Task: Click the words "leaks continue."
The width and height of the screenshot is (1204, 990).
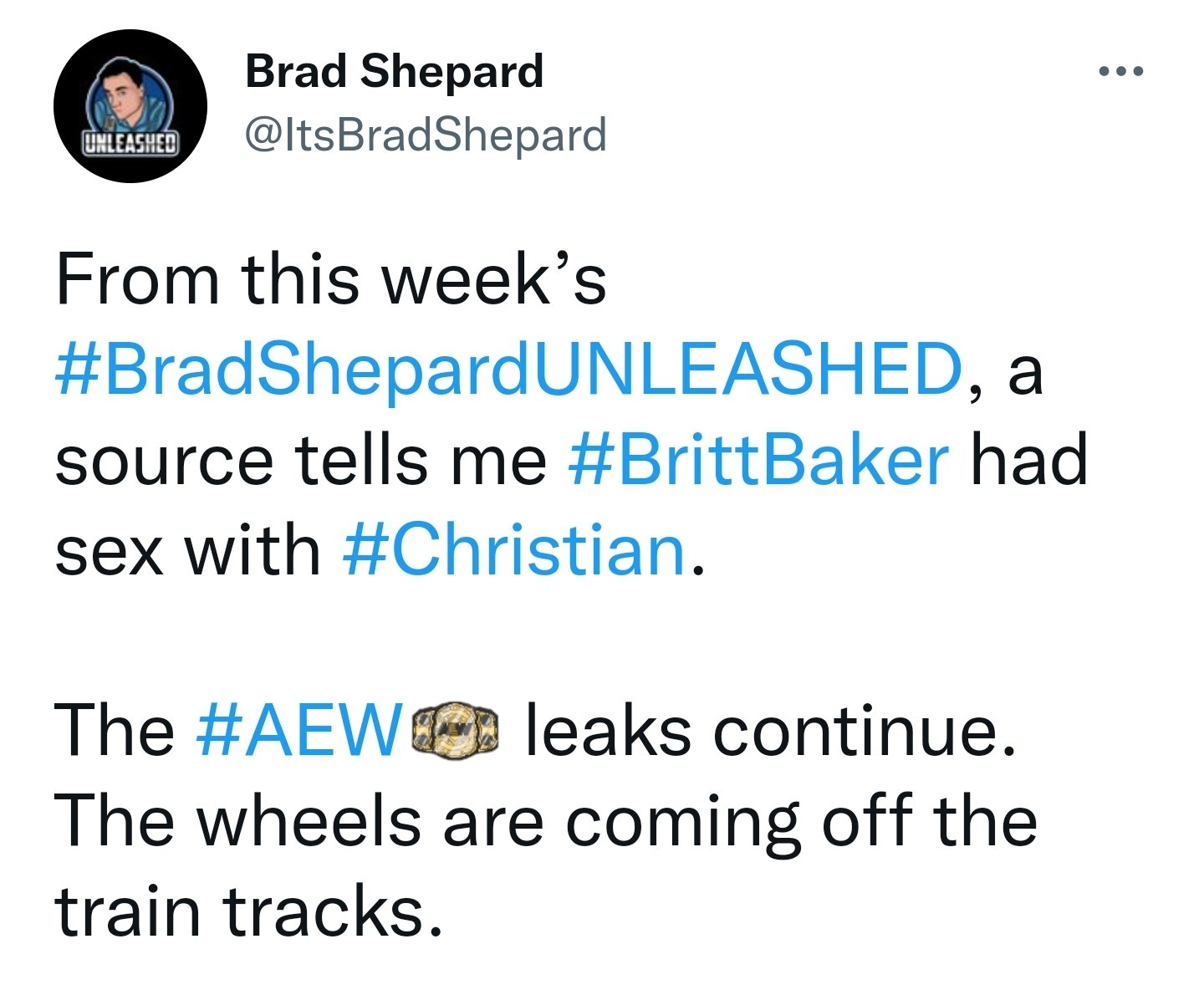Action: (x=771, y=730)
